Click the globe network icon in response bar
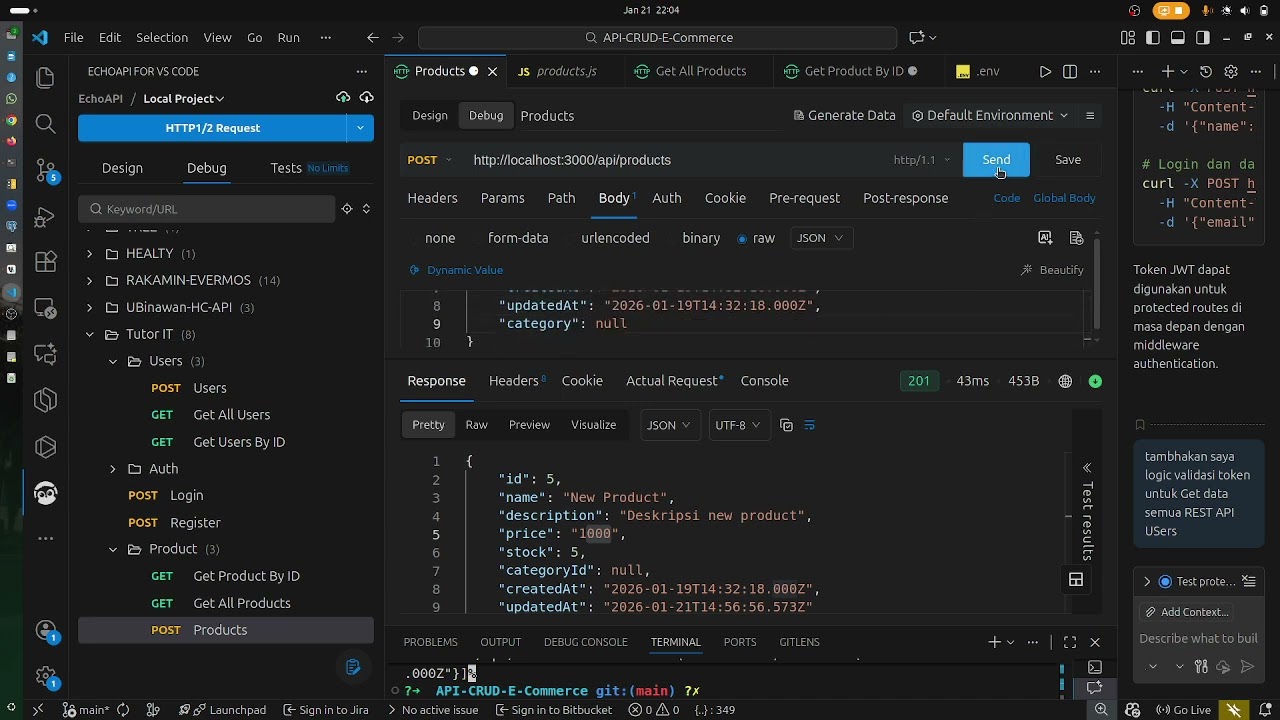The image size is (1280, 720). pos(1065,381)
